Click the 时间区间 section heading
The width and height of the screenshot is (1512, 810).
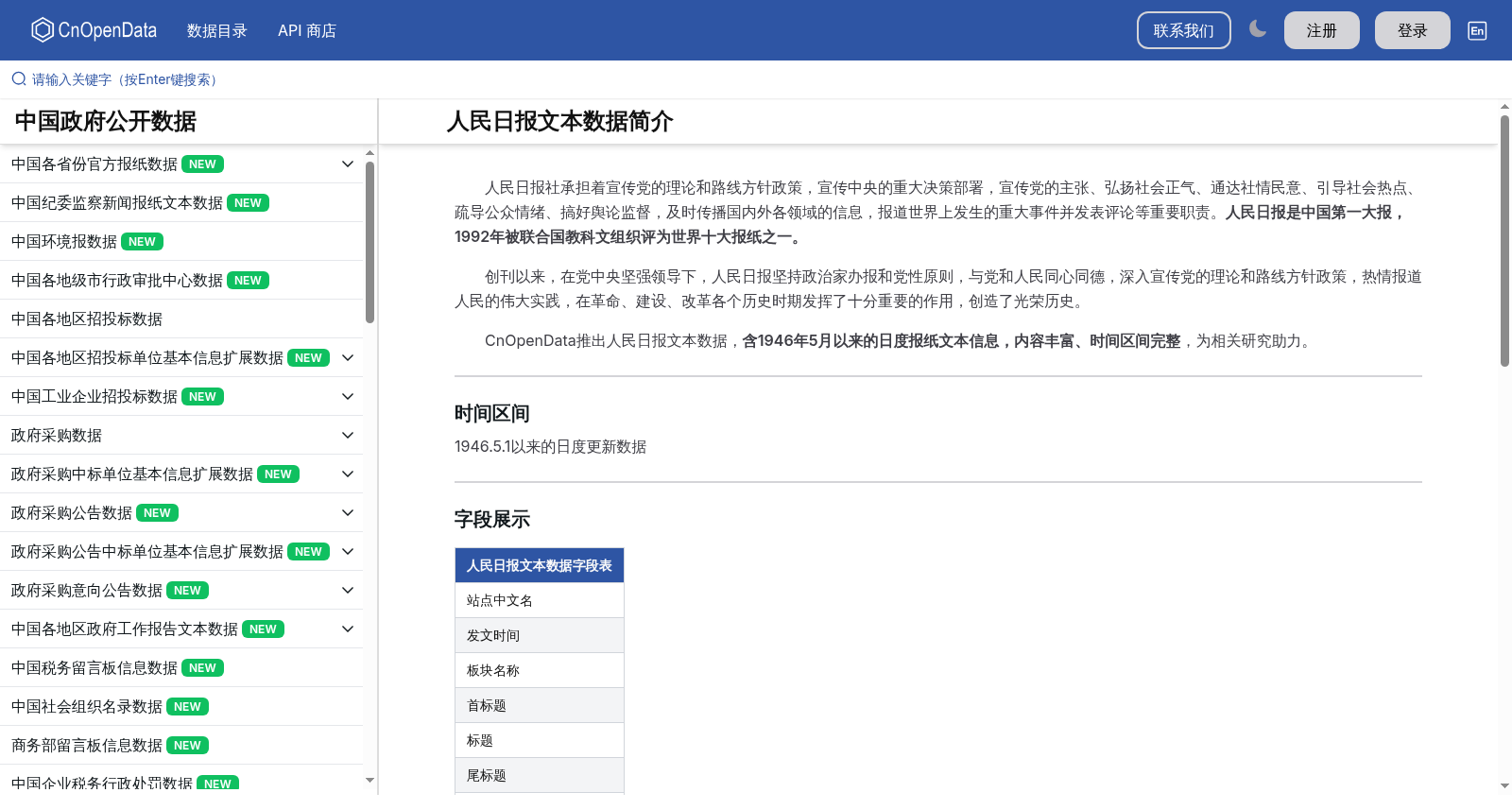pyautogui.click(x=491, y=413)
